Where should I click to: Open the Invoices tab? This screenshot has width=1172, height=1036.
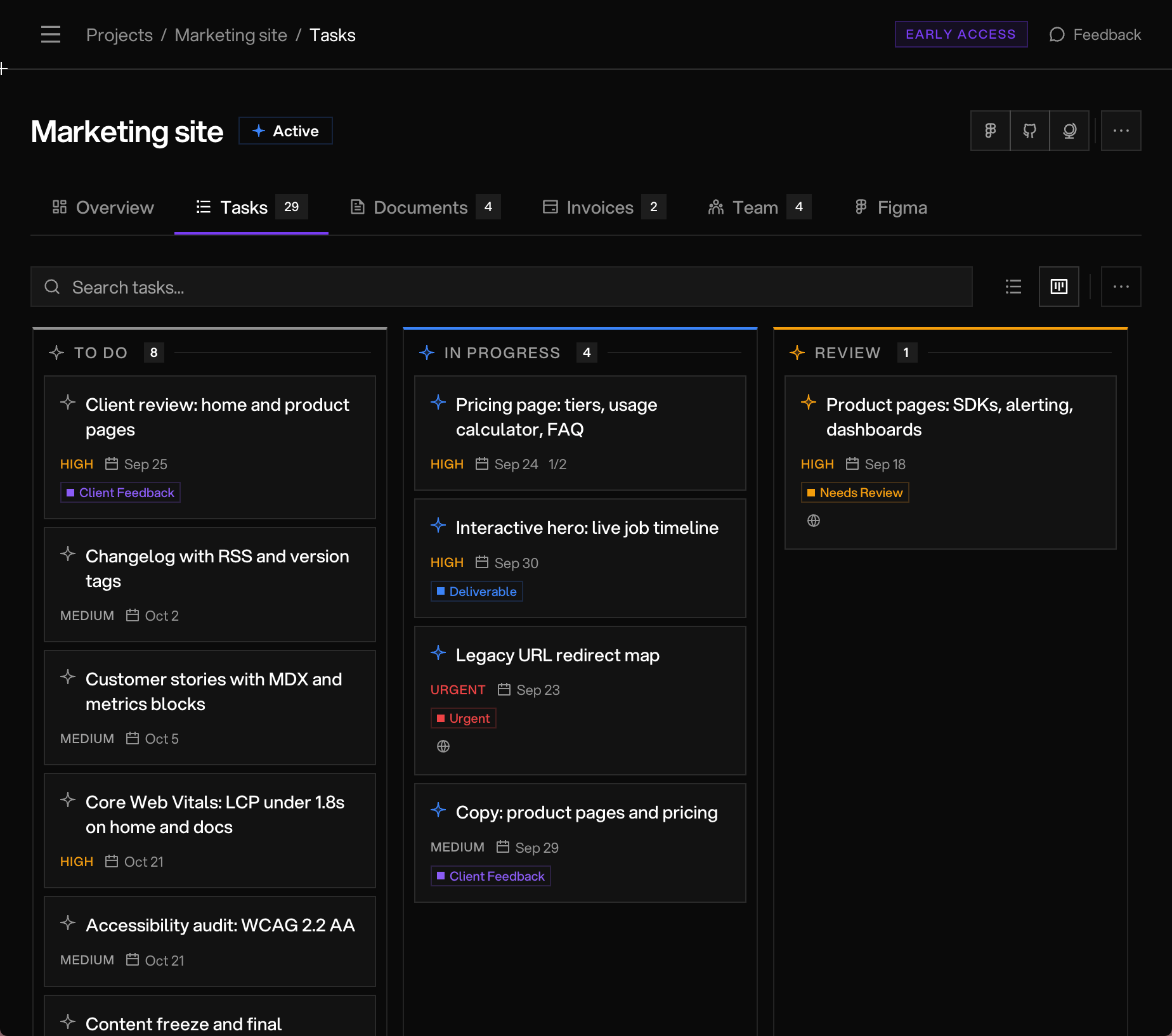coord(604,207)
